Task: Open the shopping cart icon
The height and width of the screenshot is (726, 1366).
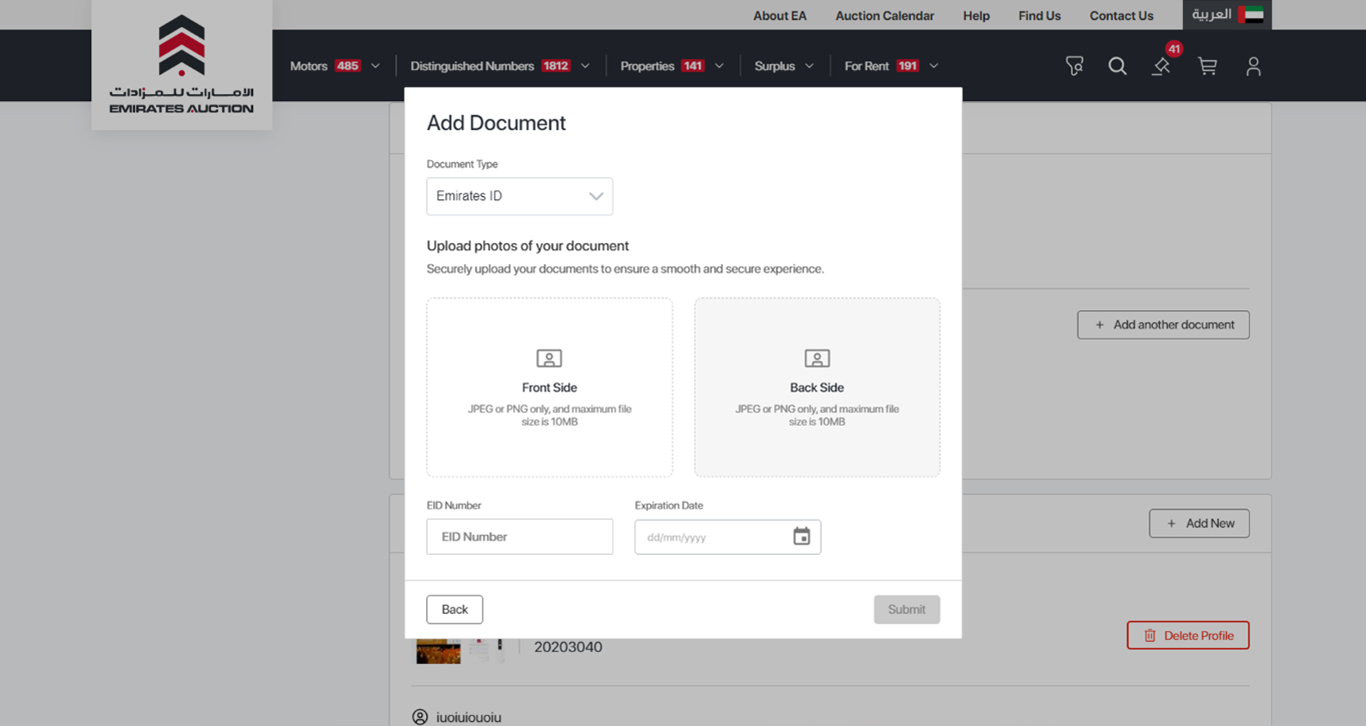Action: pos(1207,66)
